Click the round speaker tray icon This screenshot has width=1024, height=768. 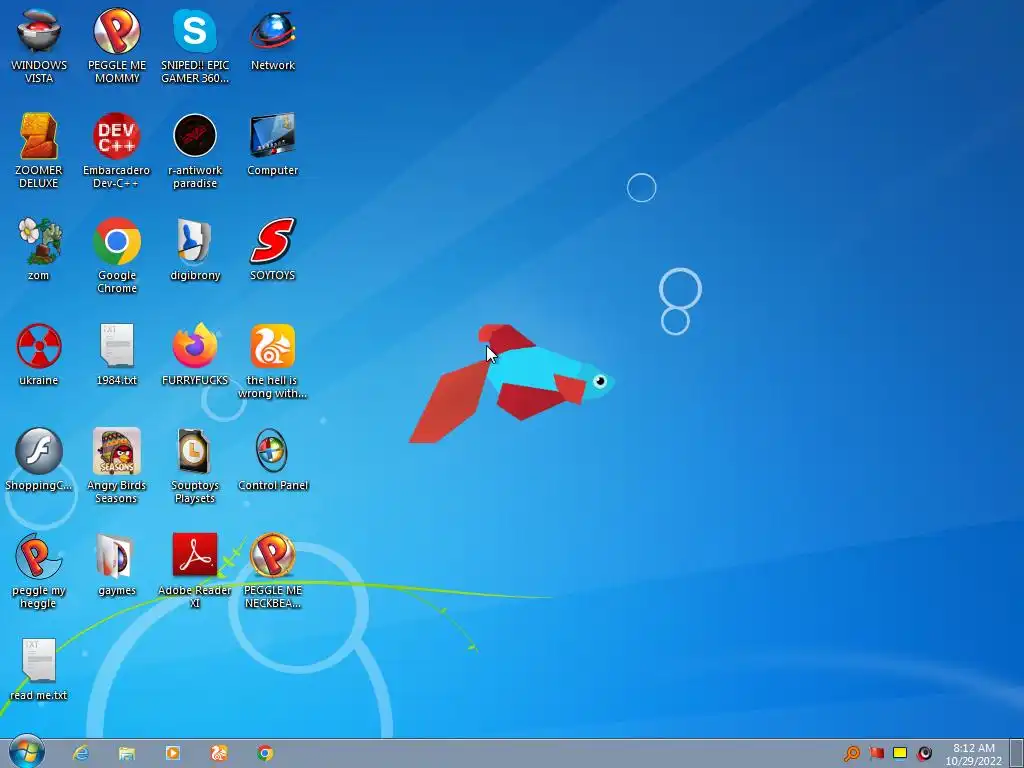[x=924, y=754]
